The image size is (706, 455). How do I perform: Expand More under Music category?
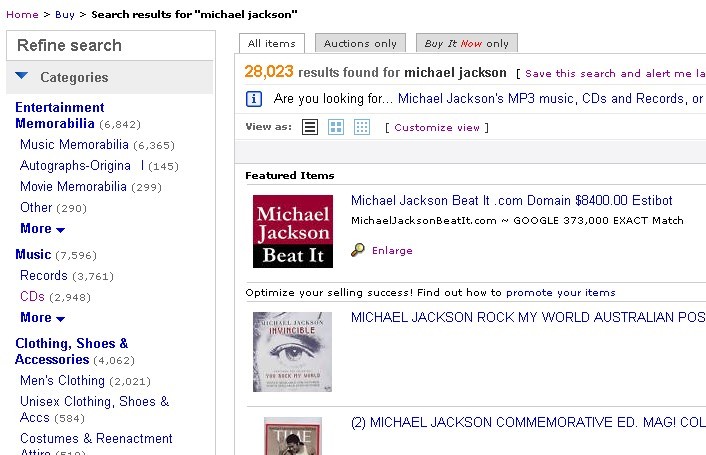pos(42,318)
